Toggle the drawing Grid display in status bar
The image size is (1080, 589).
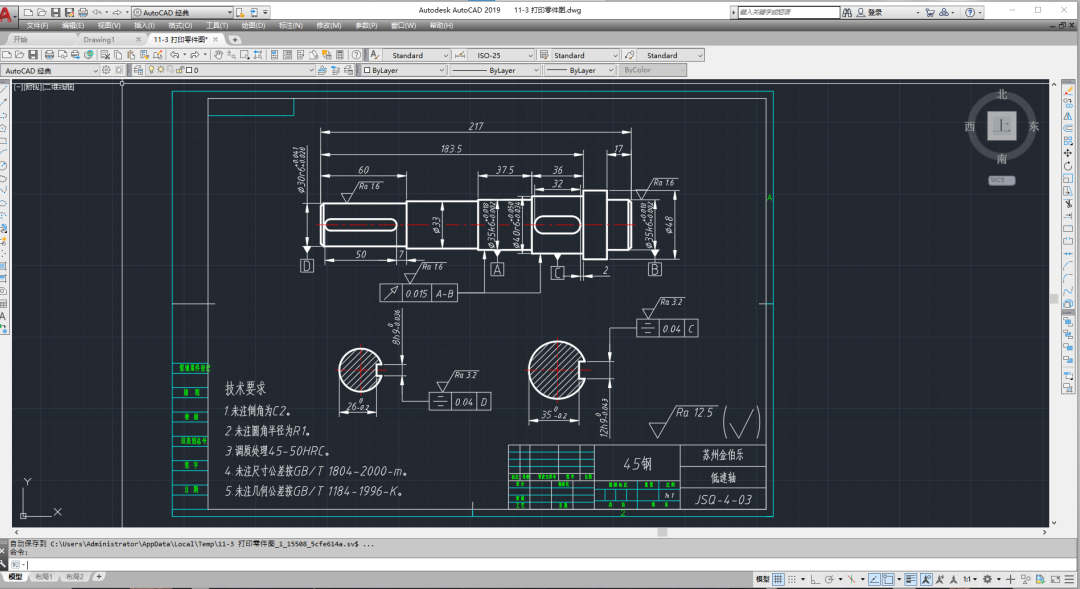[x=778, y=579]
